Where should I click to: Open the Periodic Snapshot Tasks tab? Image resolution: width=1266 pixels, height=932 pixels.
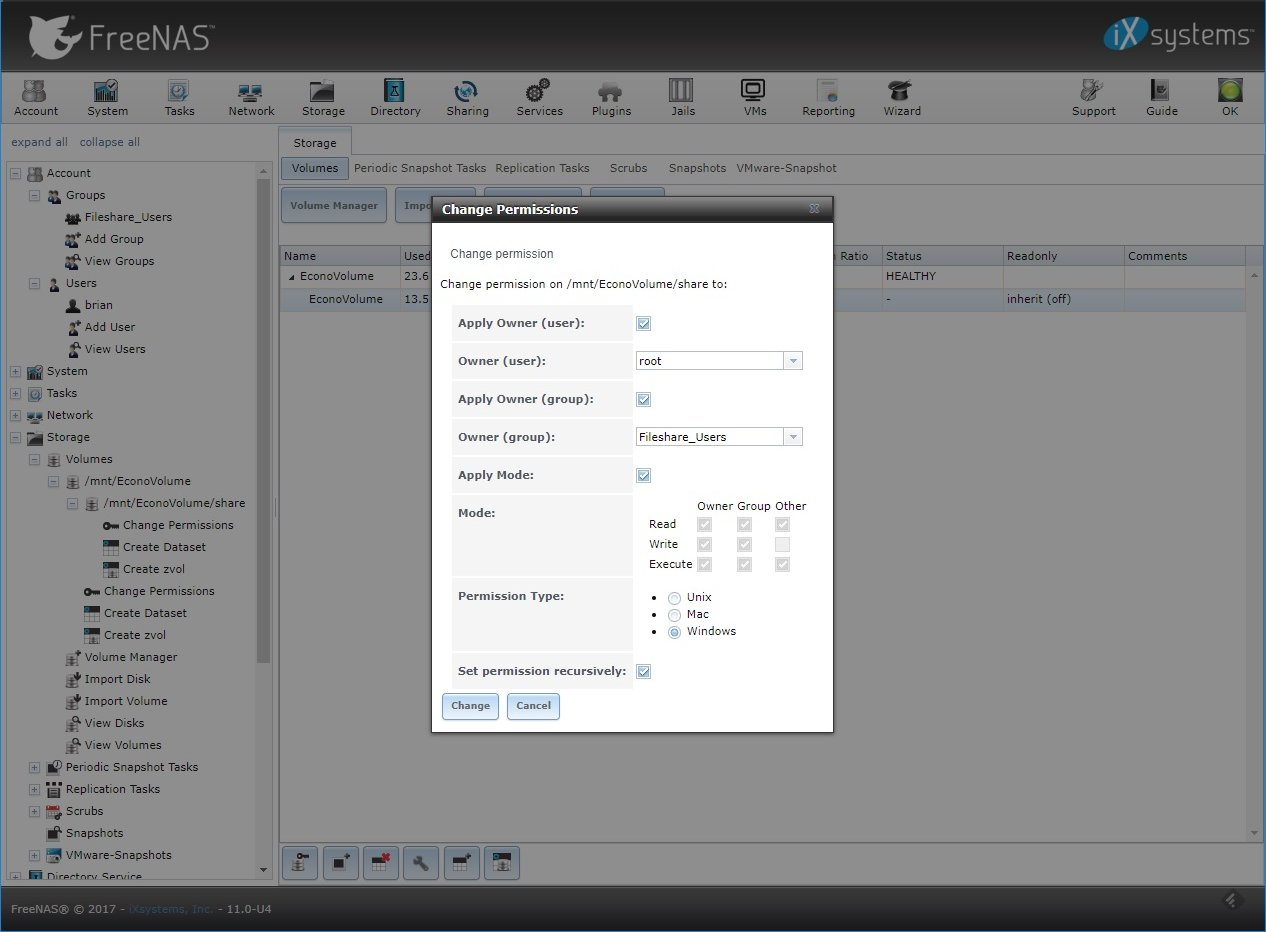point(420,168)
